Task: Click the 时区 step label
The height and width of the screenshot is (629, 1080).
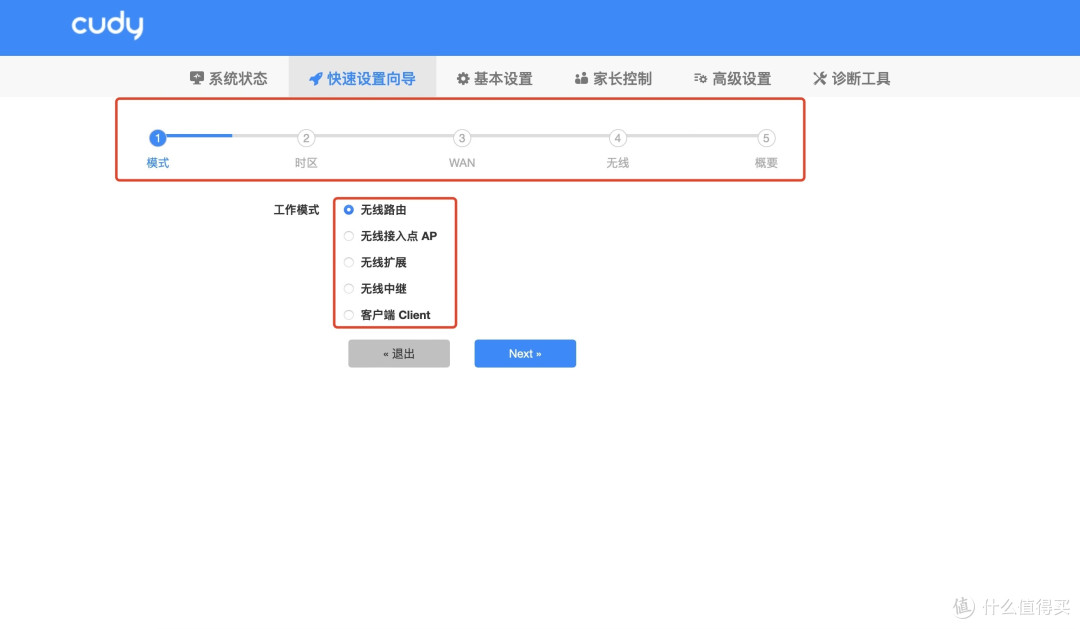Action: (306, 163)
